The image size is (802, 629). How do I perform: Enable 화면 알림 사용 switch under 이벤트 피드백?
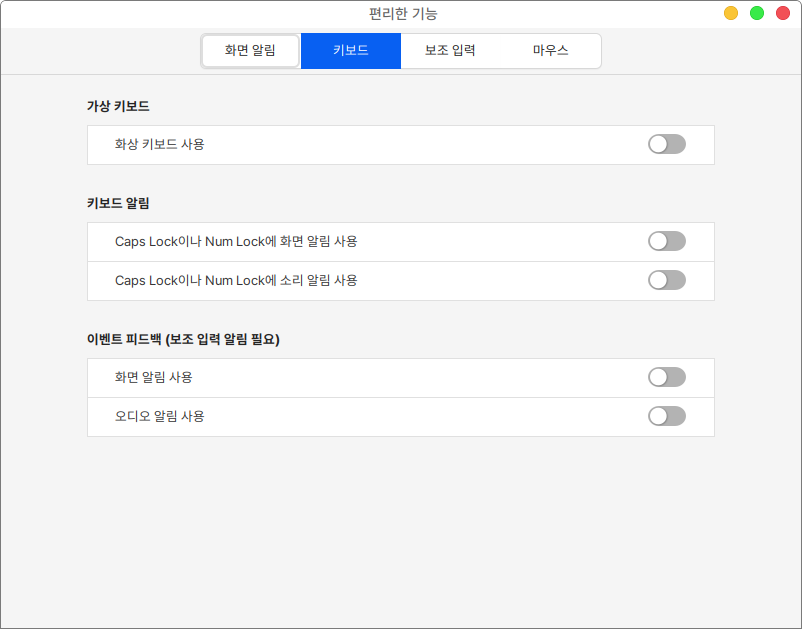pos(666,377)
